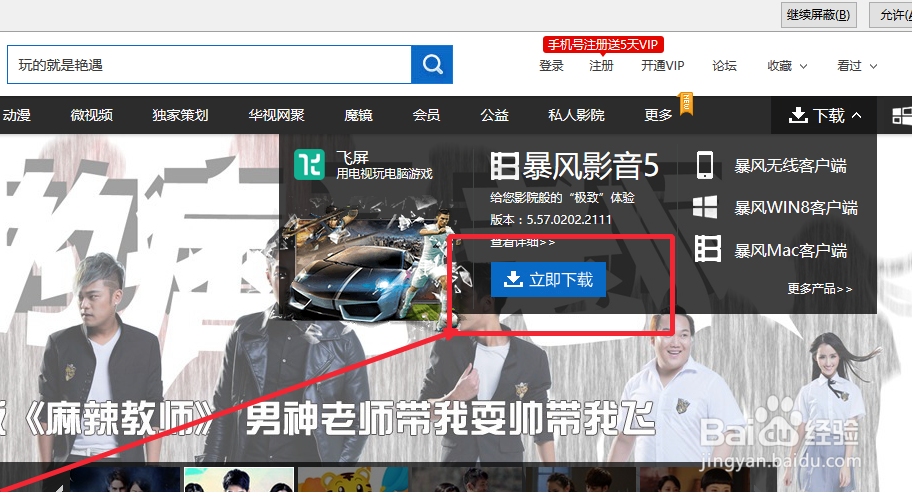
Task: Open the 暴风Mac客户端 link
Action: point(790,251)
